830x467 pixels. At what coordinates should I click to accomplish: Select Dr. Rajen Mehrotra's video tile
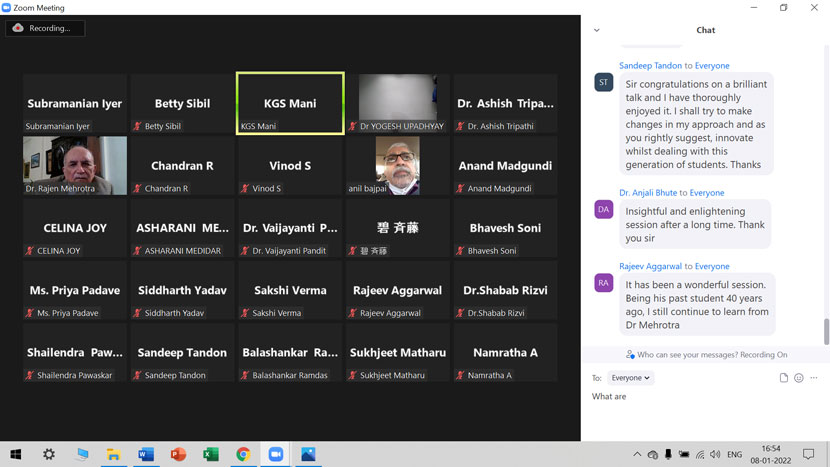(x=75, y=165)
